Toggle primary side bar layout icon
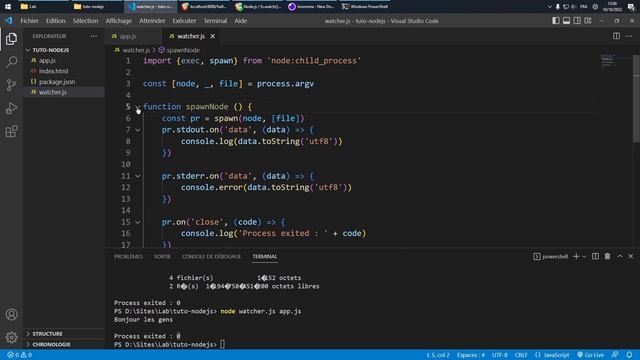Viewport: 640px width, 360px height. (556, 21)
